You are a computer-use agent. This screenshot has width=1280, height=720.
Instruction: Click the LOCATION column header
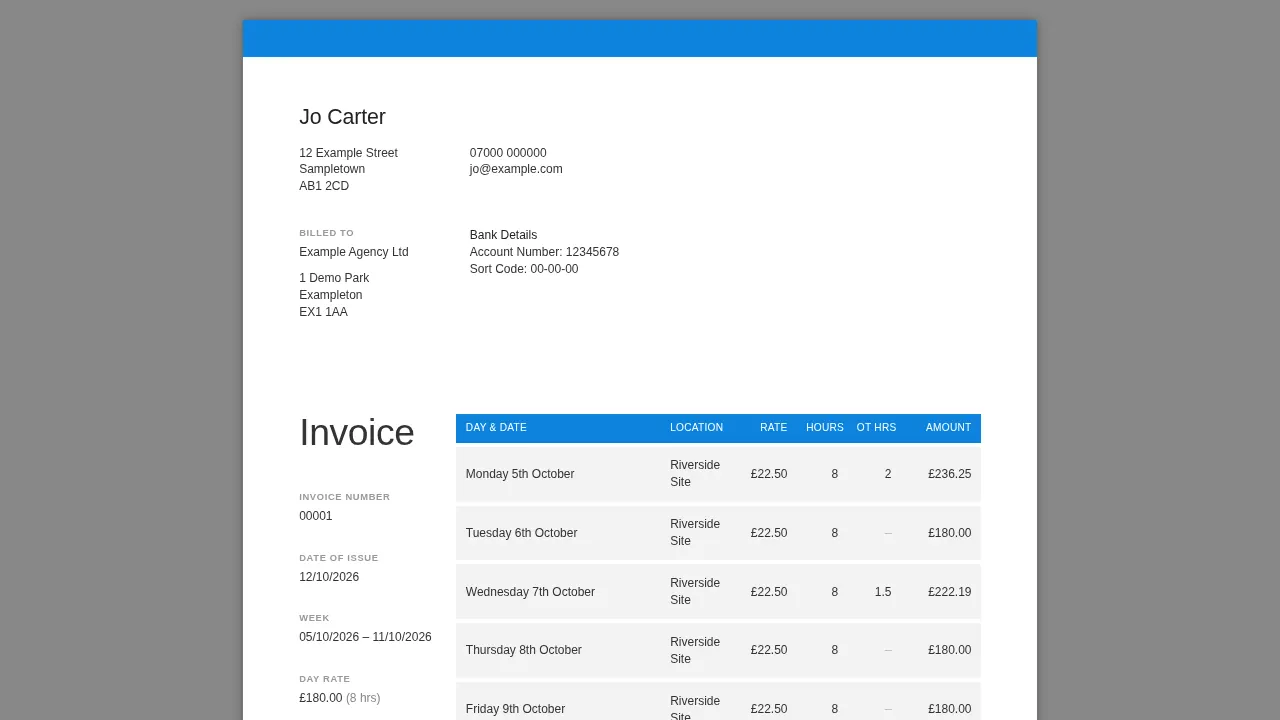pos(696,427)
